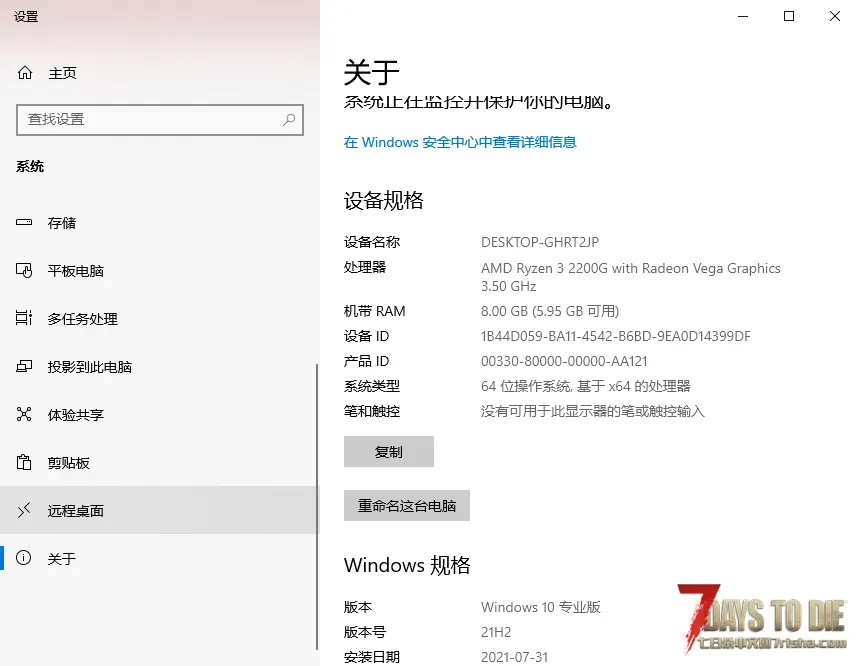Click the Multitasking (多任务处理) icon
Image resolution: width=858 pixels, height=666 pixels.
[25, 319]
